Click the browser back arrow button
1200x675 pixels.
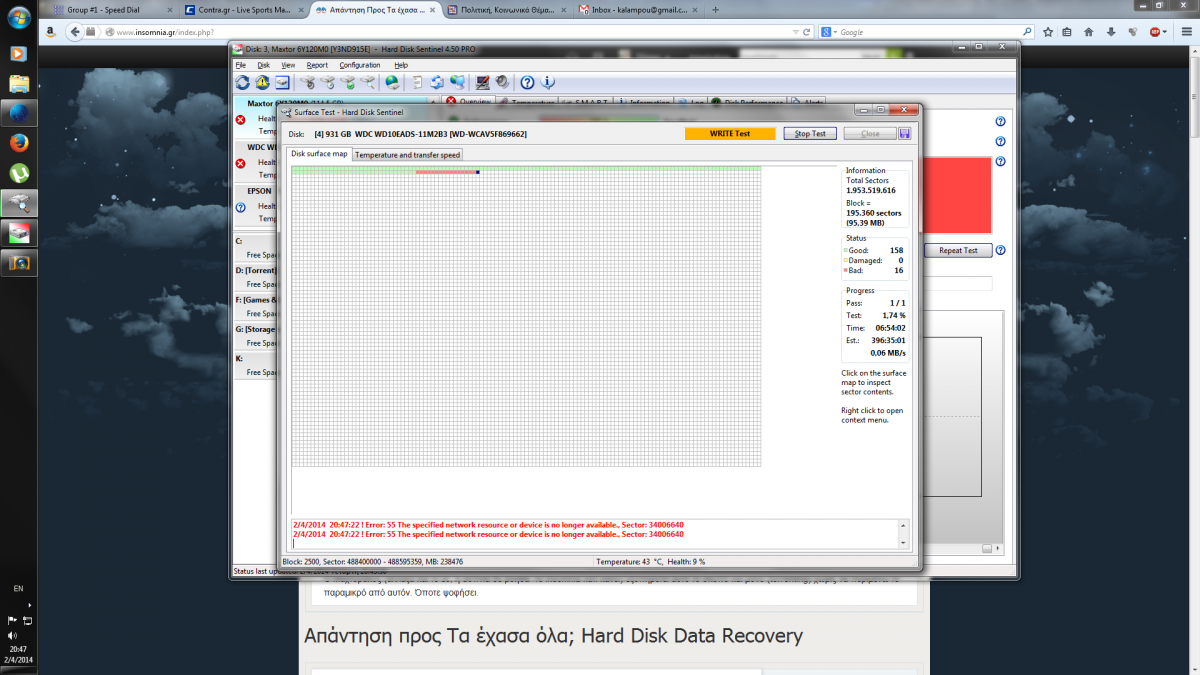pos(74,32)
